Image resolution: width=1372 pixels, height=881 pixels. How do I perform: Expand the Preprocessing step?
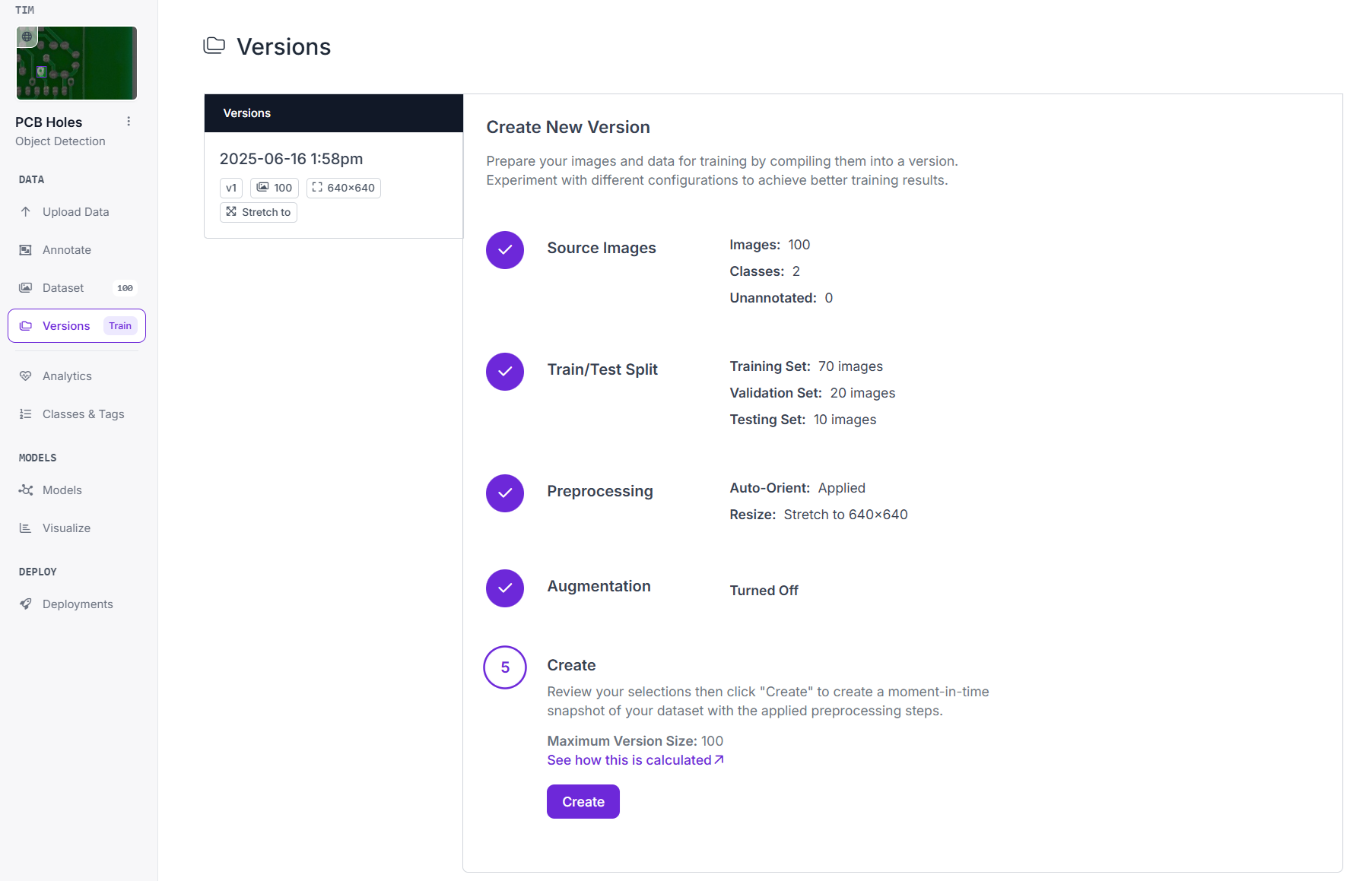tap(599, 492)
